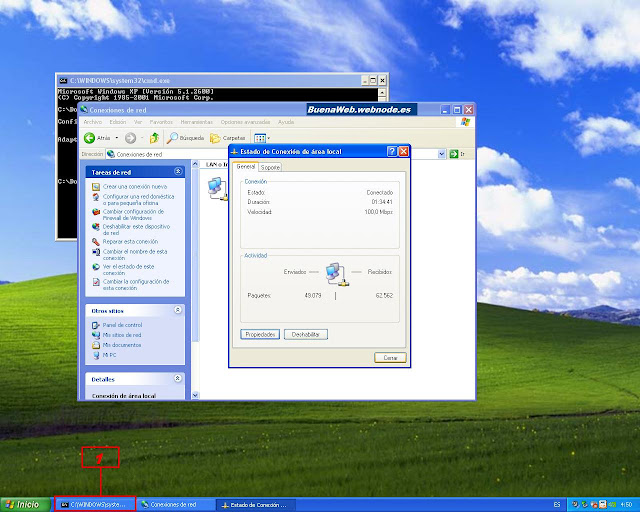The height and width of the screenshot is (512, 640).
Task: Click the red shield security tray icon
Action: [x=594, y=505]
